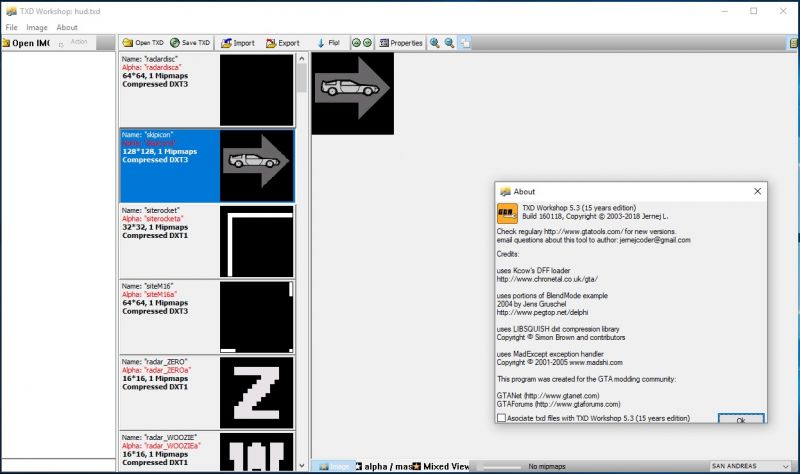Click the jernejcoder@gmail.com email text
This screenshot has height=474, width=800.
coord(655,240)
